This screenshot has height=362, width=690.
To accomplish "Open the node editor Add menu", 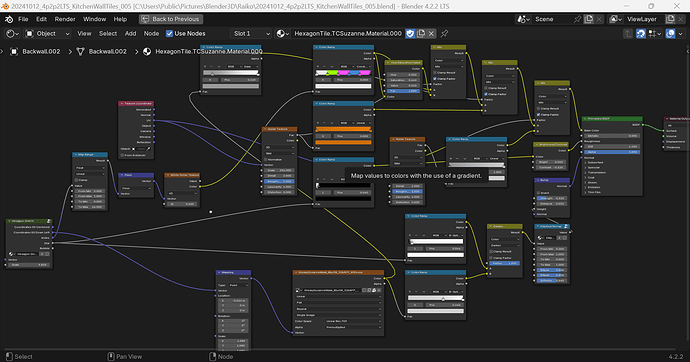I will tap(130, 33).
